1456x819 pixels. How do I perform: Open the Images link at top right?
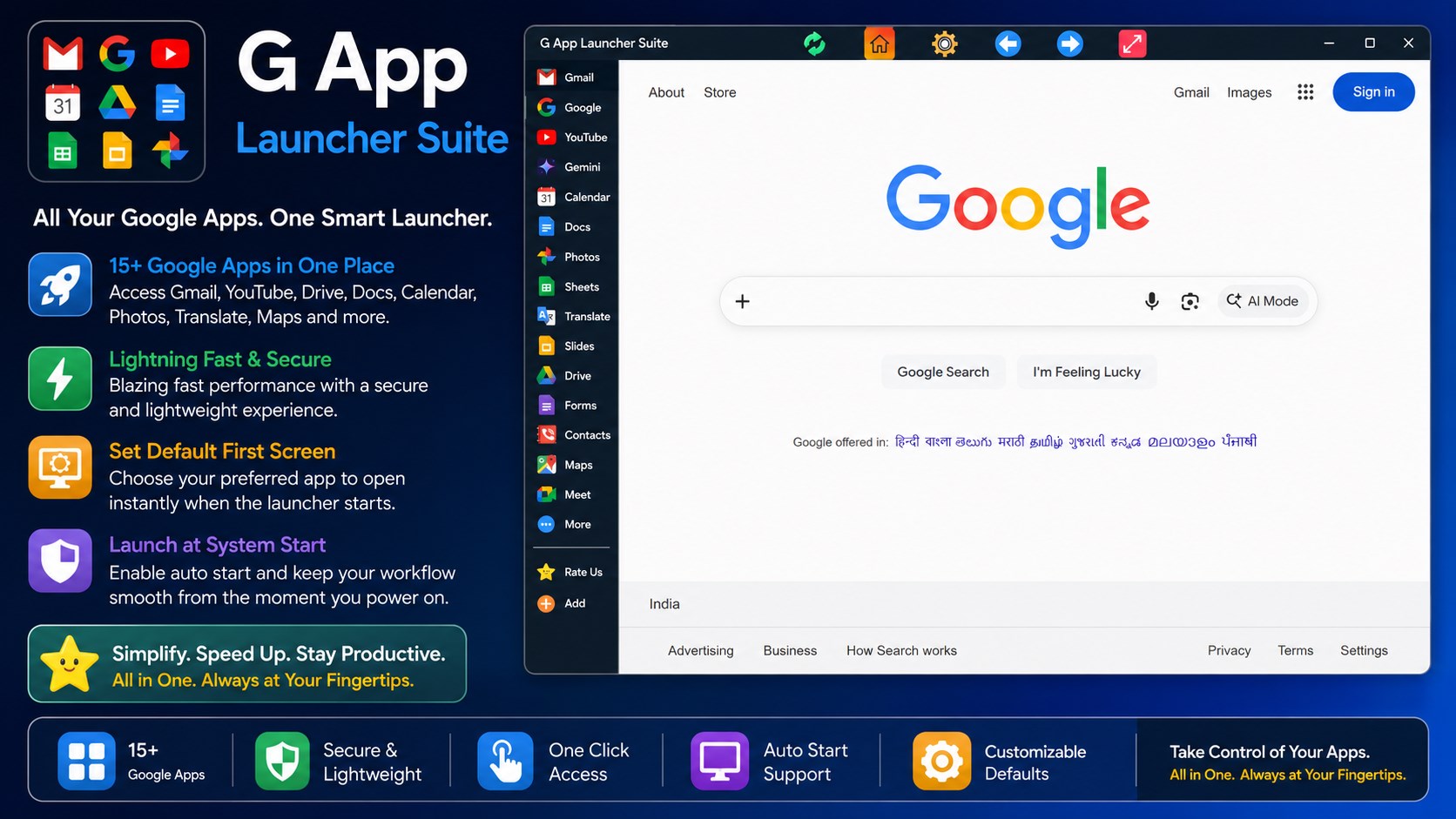pyautogui.click(x=1249, y=92)
